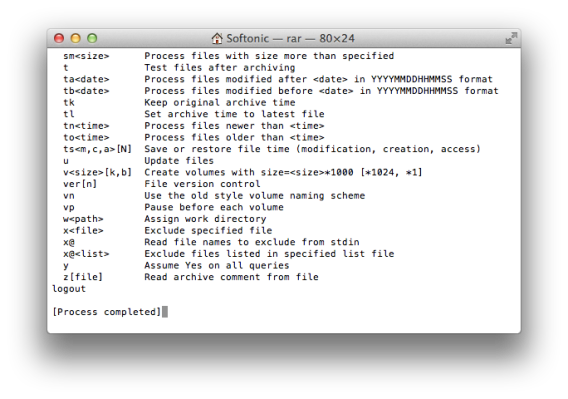Click the green zoom window button
This screenshot has height=399, width=568.
[92, 38]
